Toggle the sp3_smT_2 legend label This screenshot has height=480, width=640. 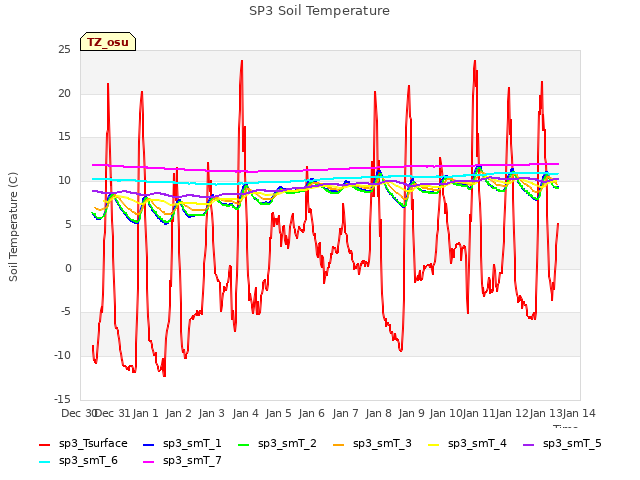287,444
